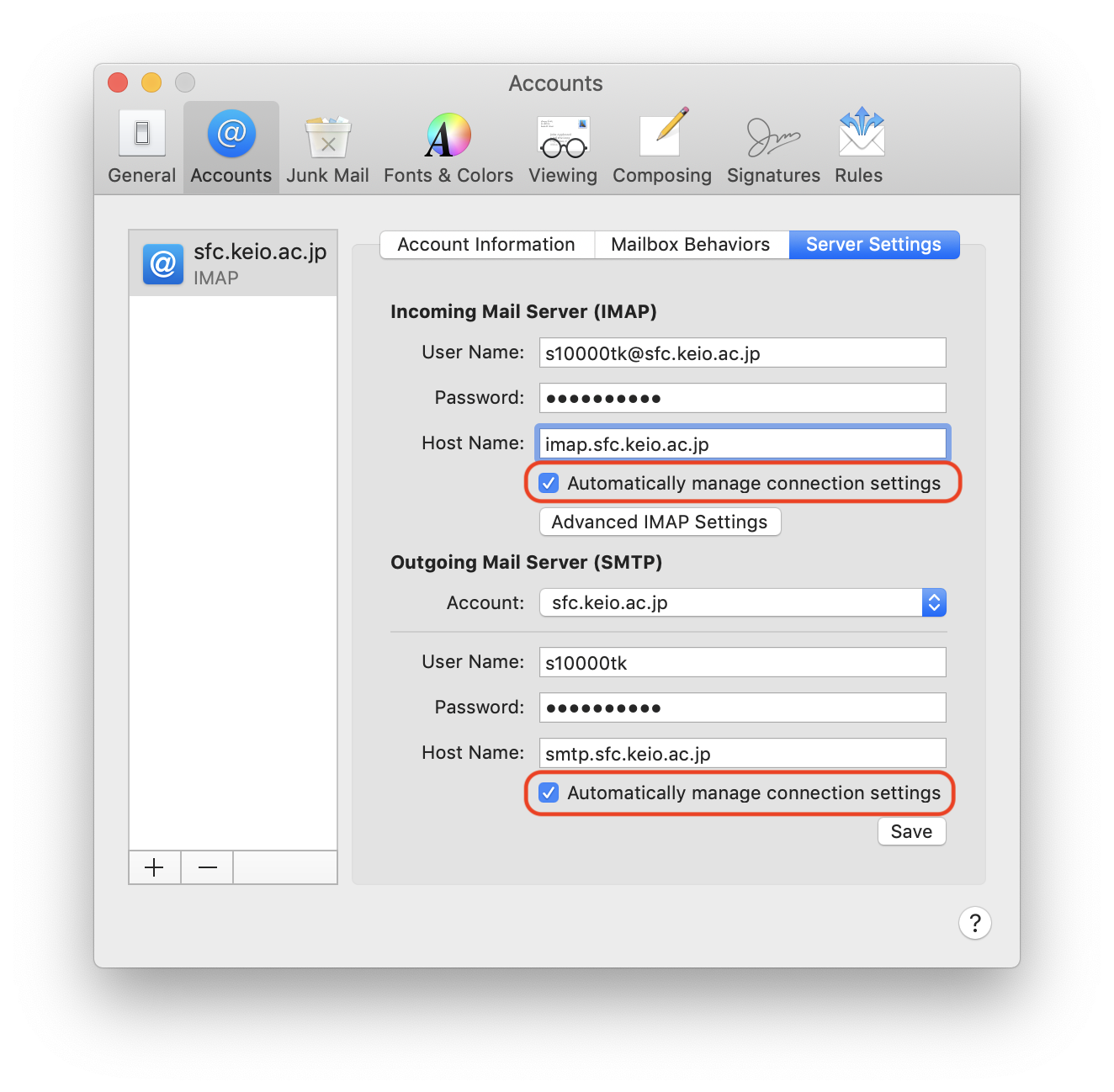Uncheck automatic connection settings for SMTP server
1114x1092 pixels.
point(549,792)
